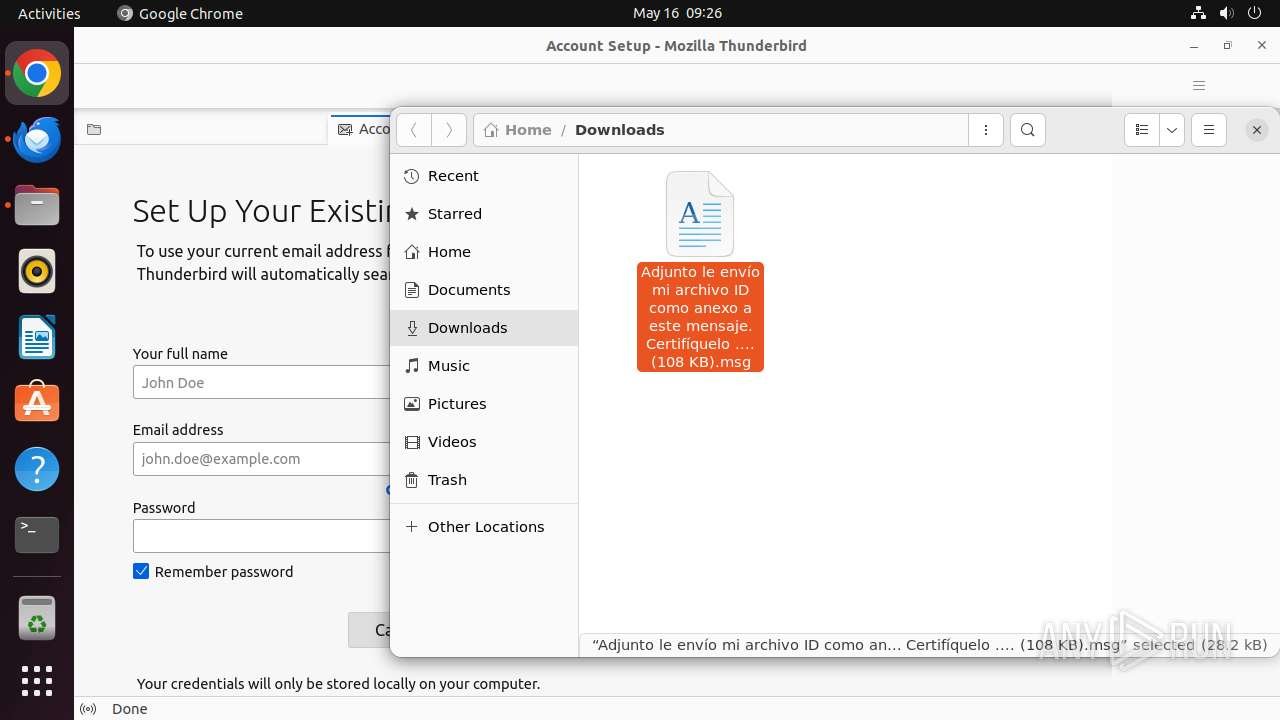The width and height of the screenshot is (1280, 720).
Task: Click the 'Adjunto le envío' file name
Action: (700, 317)
